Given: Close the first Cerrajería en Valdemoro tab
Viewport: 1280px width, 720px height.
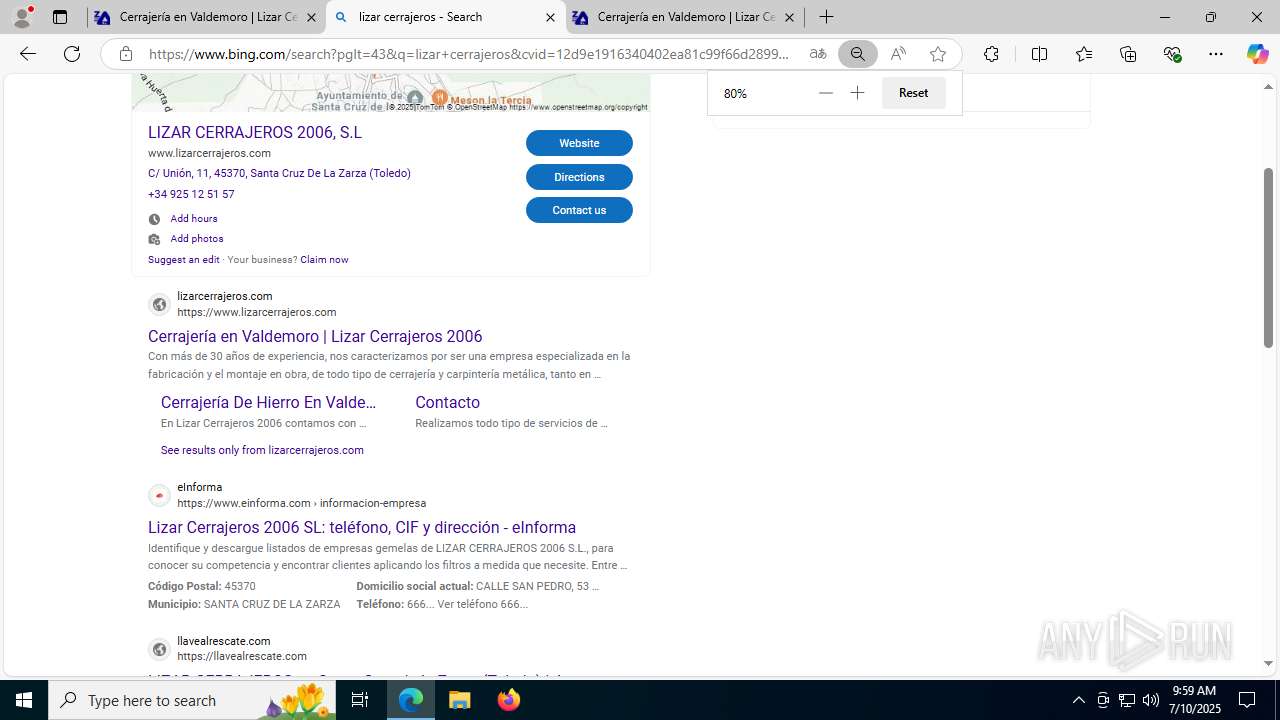Looking at the screenshot, I should pyautogui.click(x=311, y=17).
